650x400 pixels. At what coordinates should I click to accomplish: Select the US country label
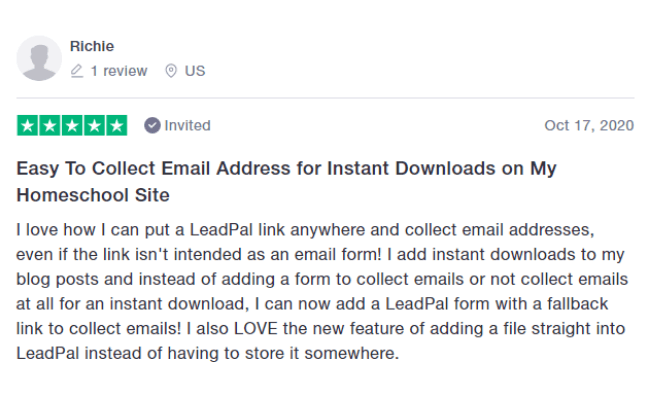pyautogui.click(x=195, y=71)
